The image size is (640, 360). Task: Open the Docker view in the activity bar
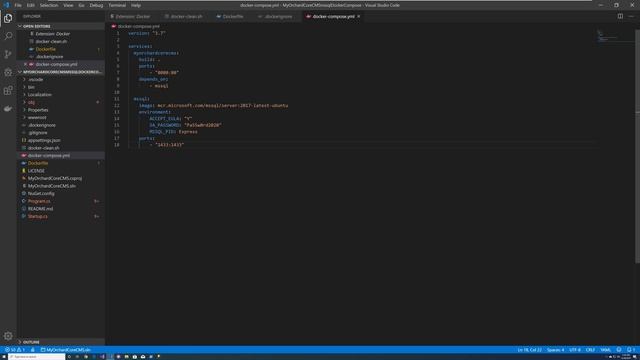[8, 109]
